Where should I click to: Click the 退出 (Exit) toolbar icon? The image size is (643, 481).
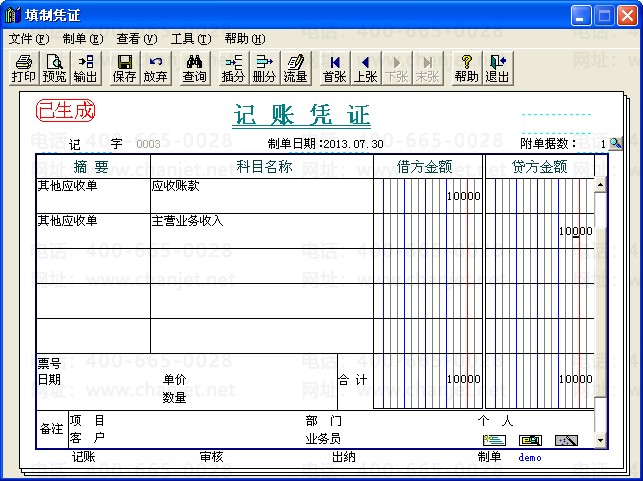(497, 68)
